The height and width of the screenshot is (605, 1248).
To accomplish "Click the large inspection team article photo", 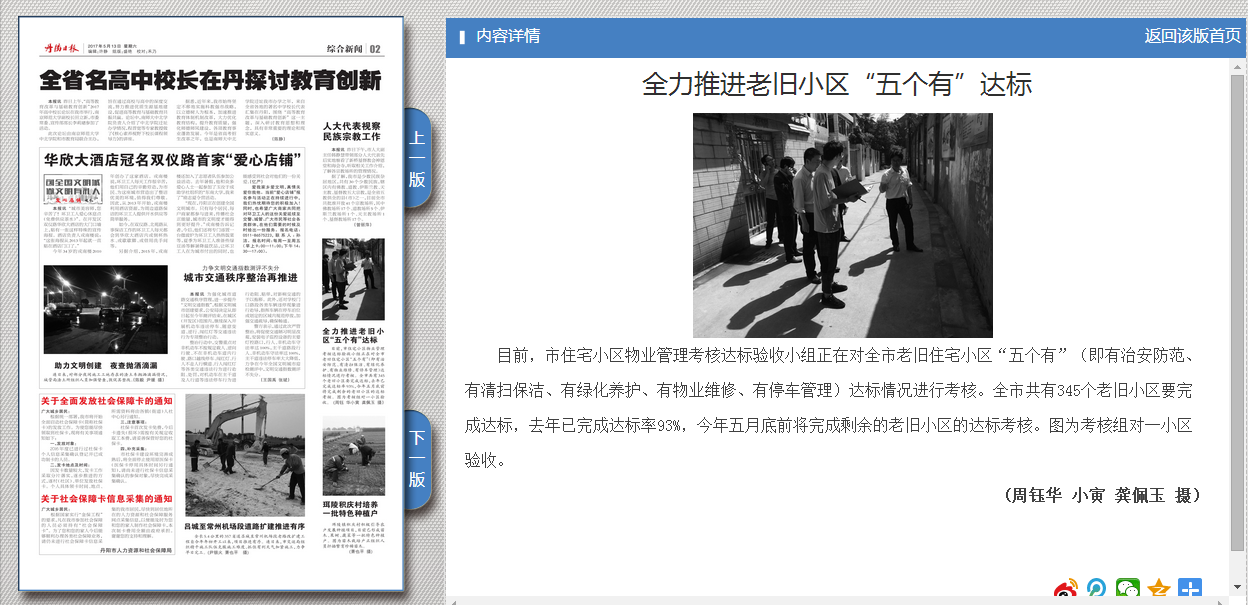I will (x=842, y=225).
